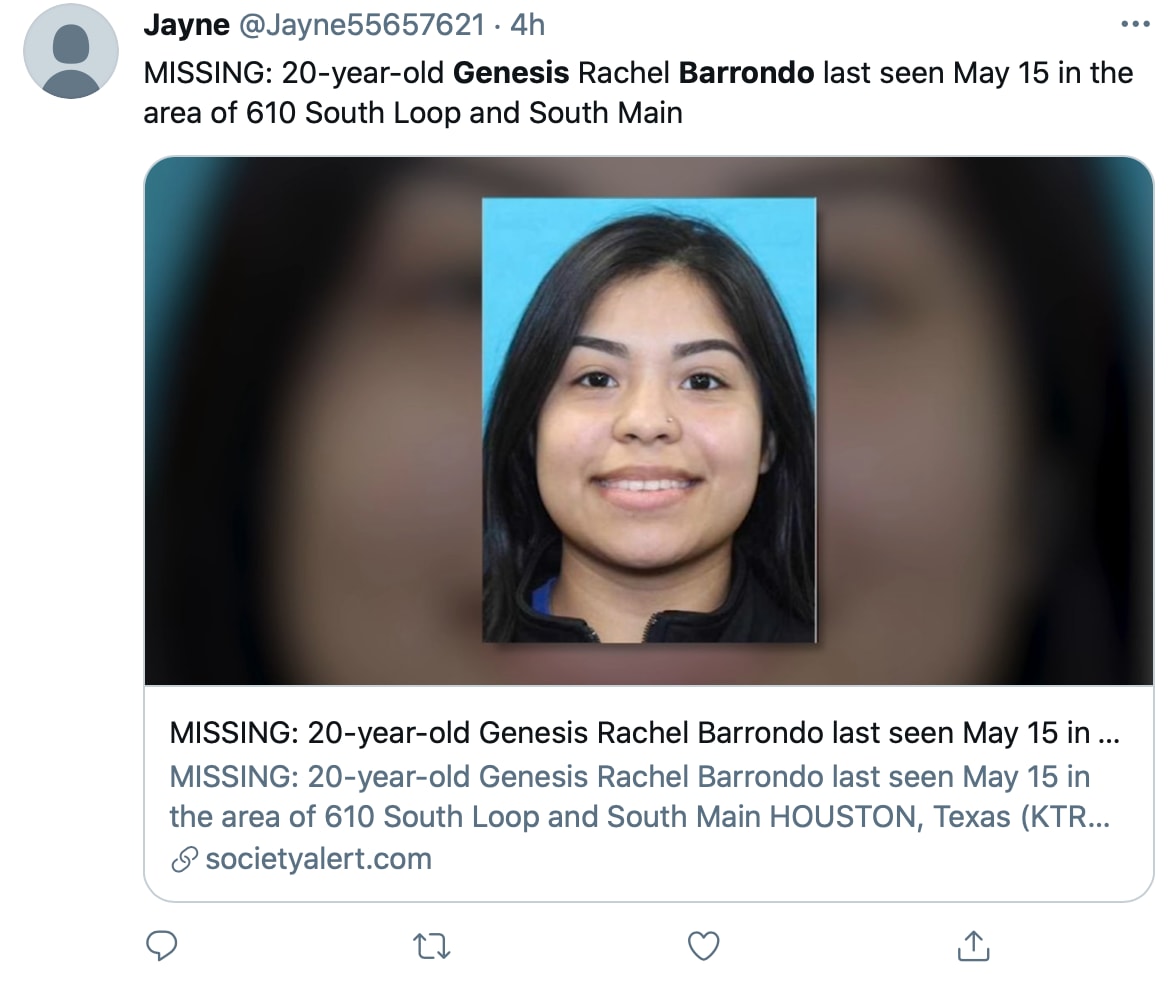
Task: Click the chain link icon beside societyalert.com
Action: tap(184, 859)
